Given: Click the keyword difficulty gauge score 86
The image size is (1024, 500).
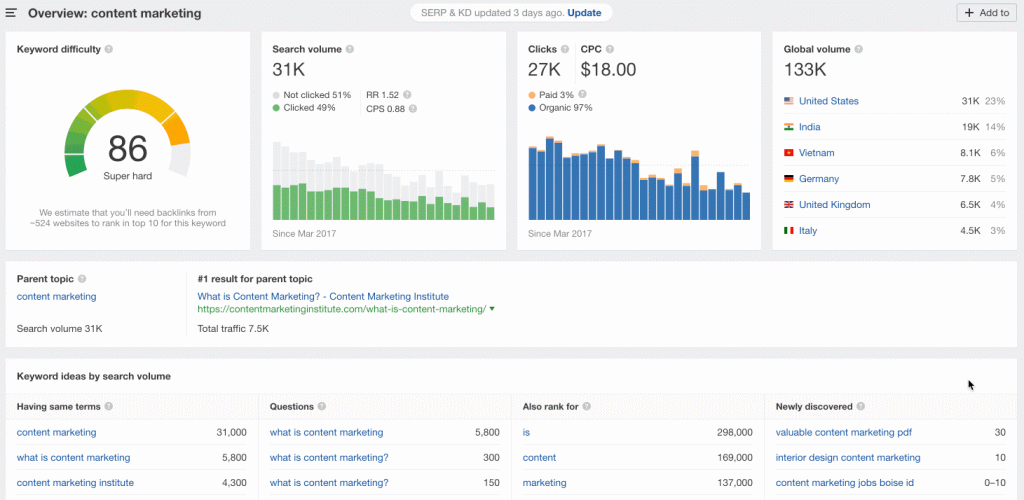Looking at the screenshot, I should click(127, 150).
